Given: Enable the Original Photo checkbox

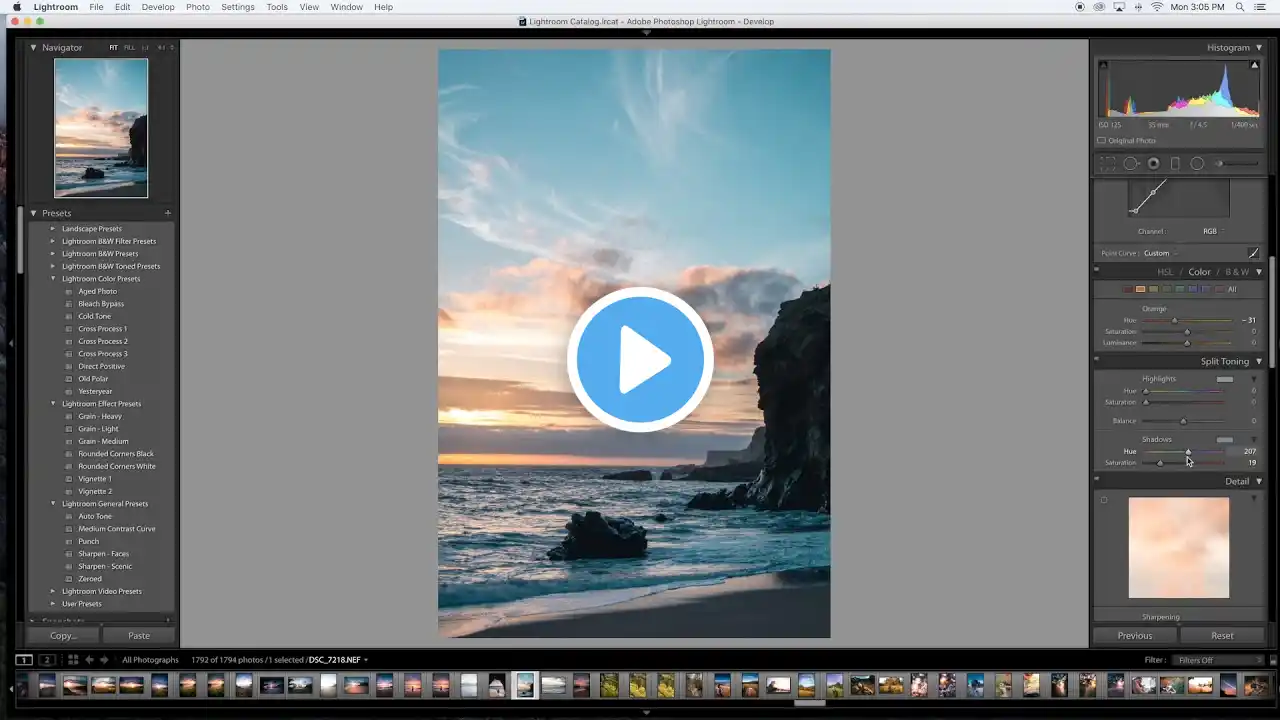Looking at the screenshot, I should 1102,141.
